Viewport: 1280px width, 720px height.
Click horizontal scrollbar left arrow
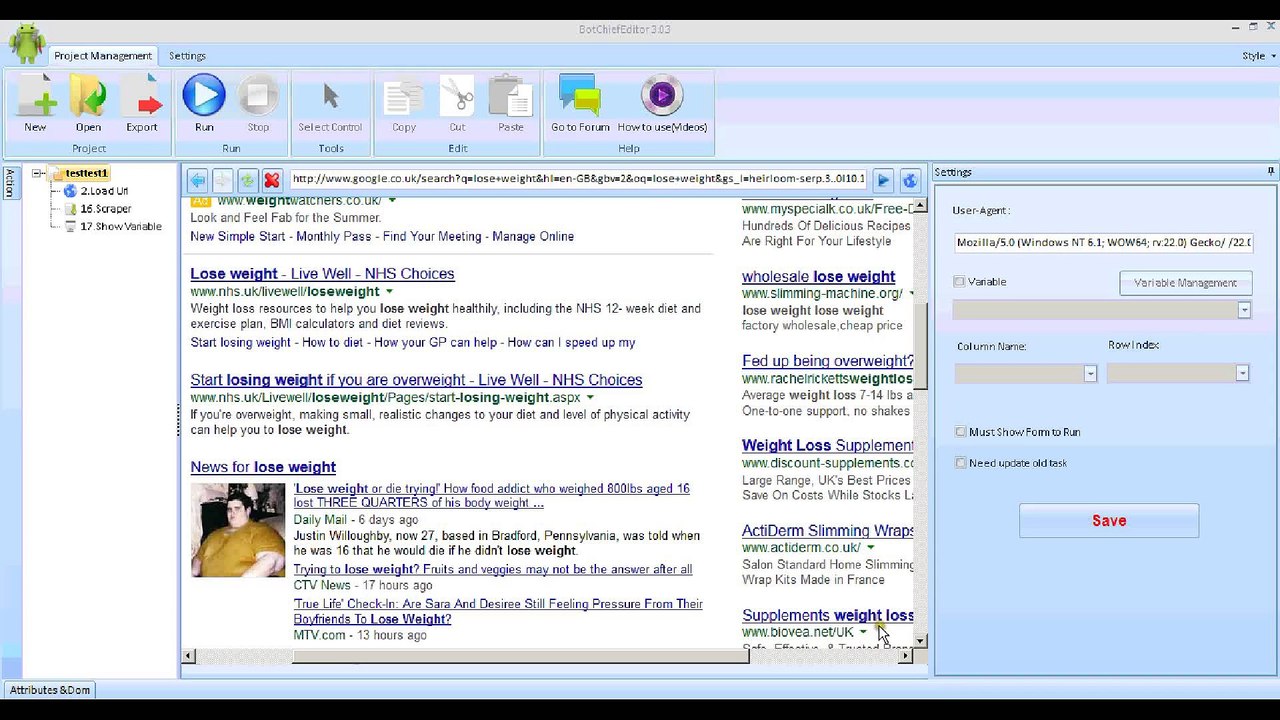pos(188,656)
